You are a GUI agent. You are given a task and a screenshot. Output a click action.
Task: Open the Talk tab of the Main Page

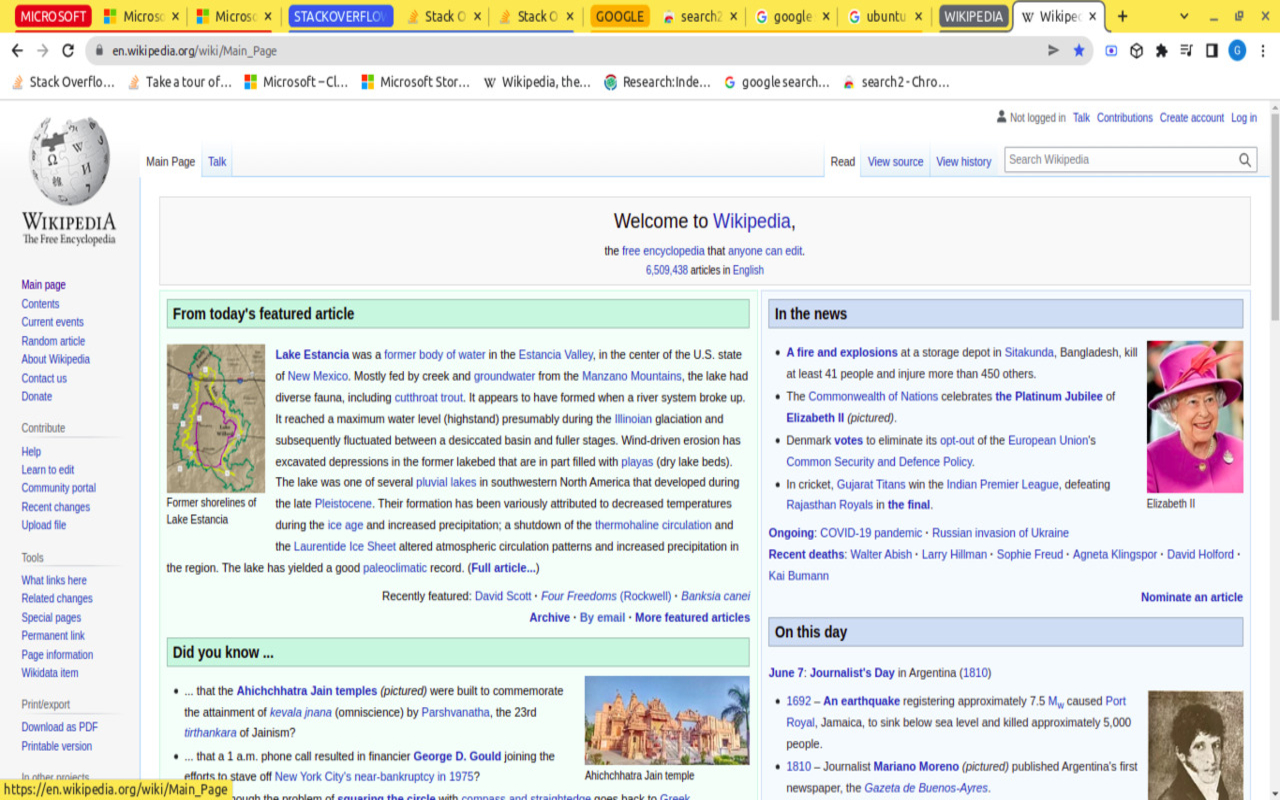pyautogui.click(x=216, y=161)
